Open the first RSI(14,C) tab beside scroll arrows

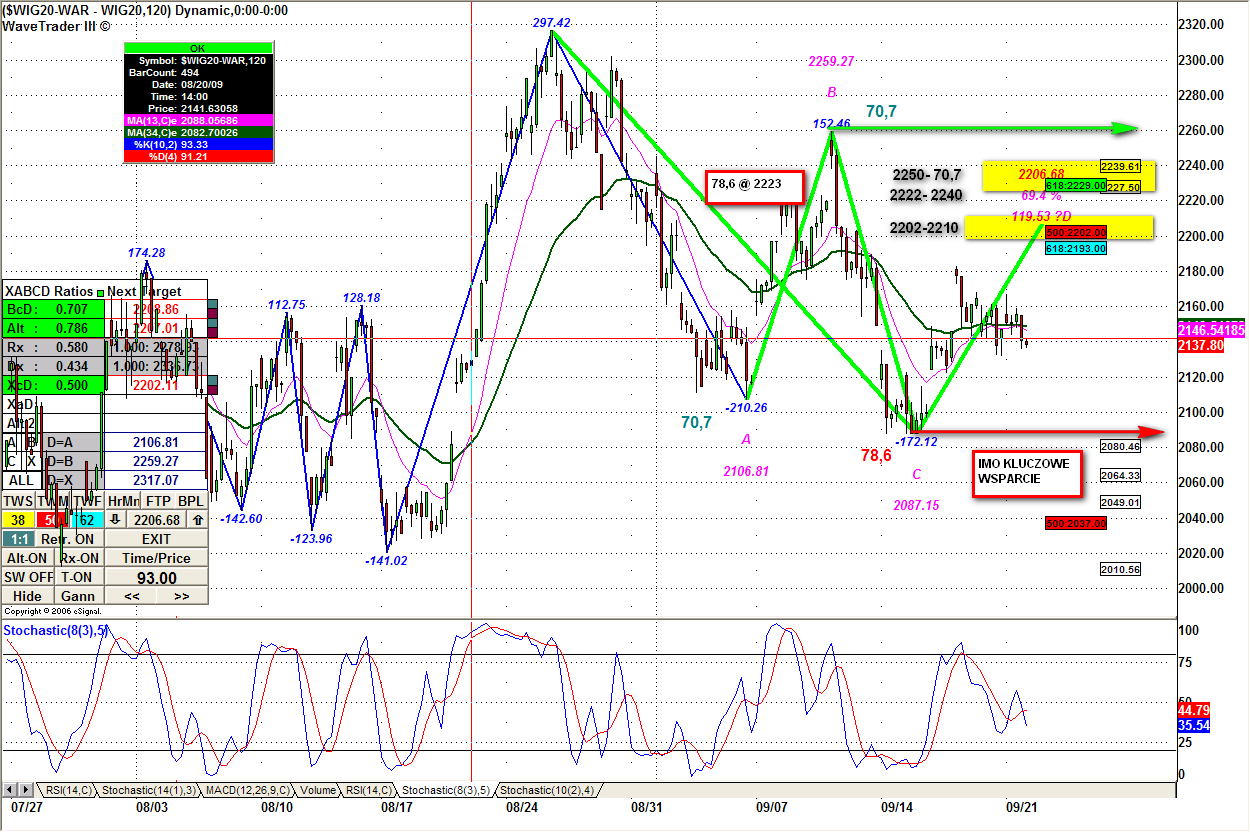66,790
